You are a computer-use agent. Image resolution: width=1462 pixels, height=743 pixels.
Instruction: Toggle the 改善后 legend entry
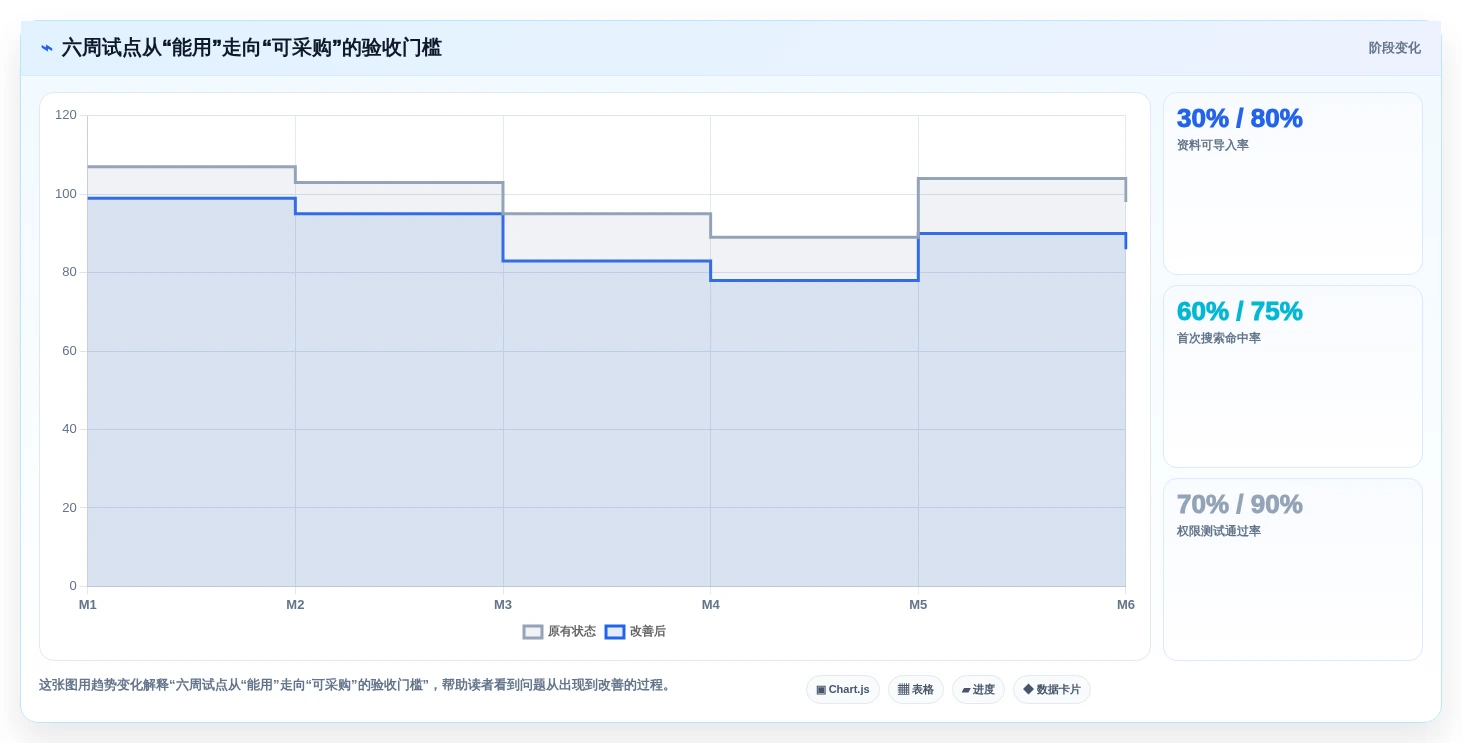635,632
